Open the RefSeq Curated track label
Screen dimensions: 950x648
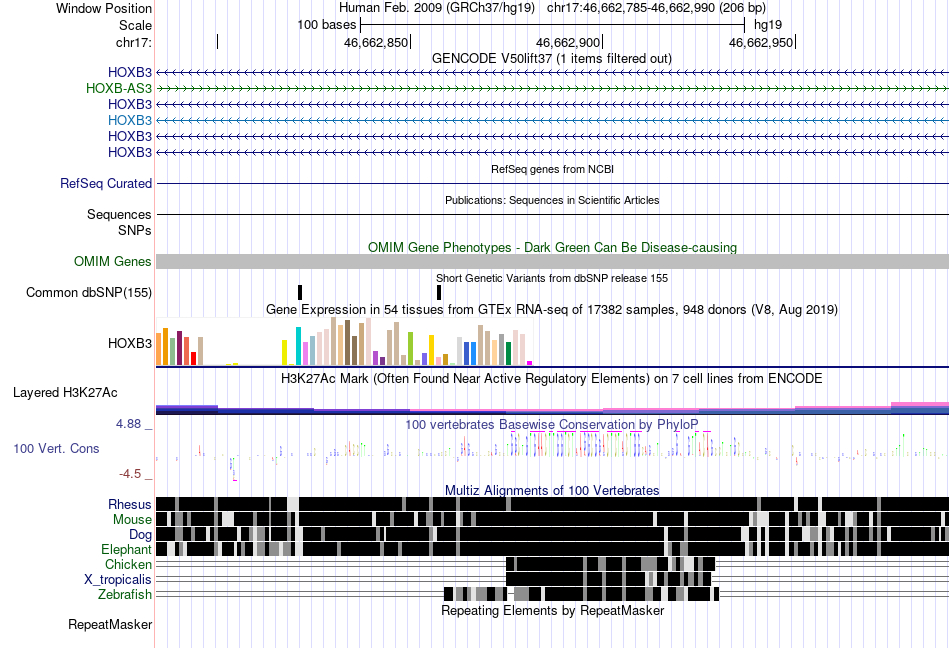point(106,183)
